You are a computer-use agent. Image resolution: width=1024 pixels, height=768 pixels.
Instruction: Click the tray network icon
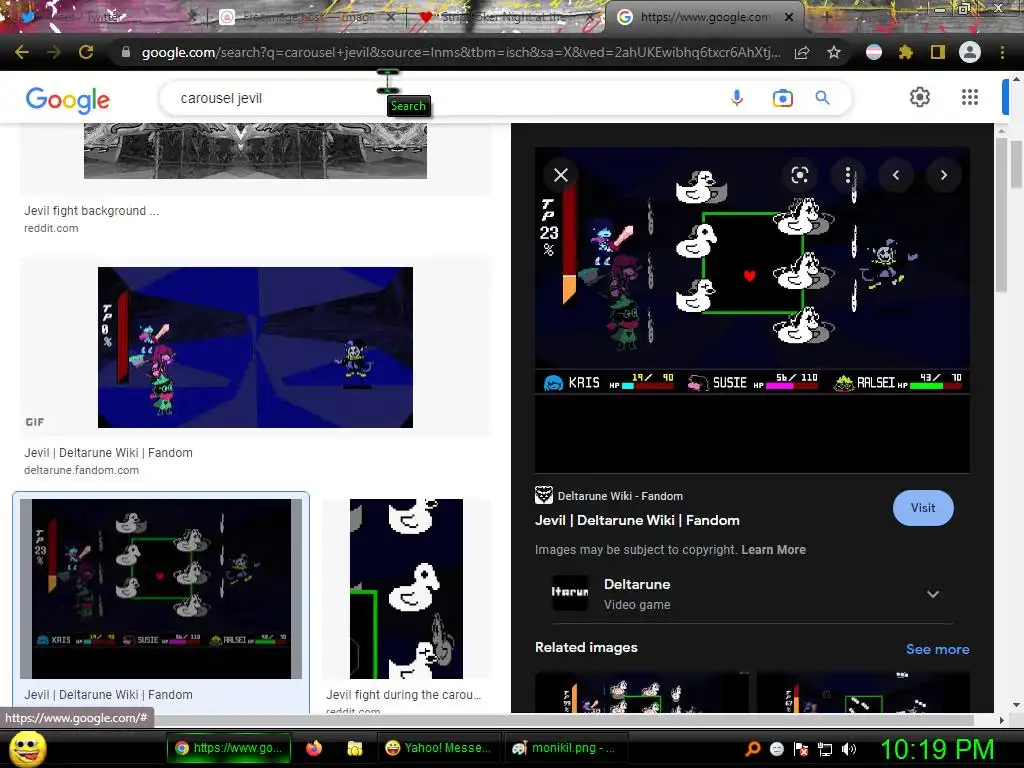(825, 749)
